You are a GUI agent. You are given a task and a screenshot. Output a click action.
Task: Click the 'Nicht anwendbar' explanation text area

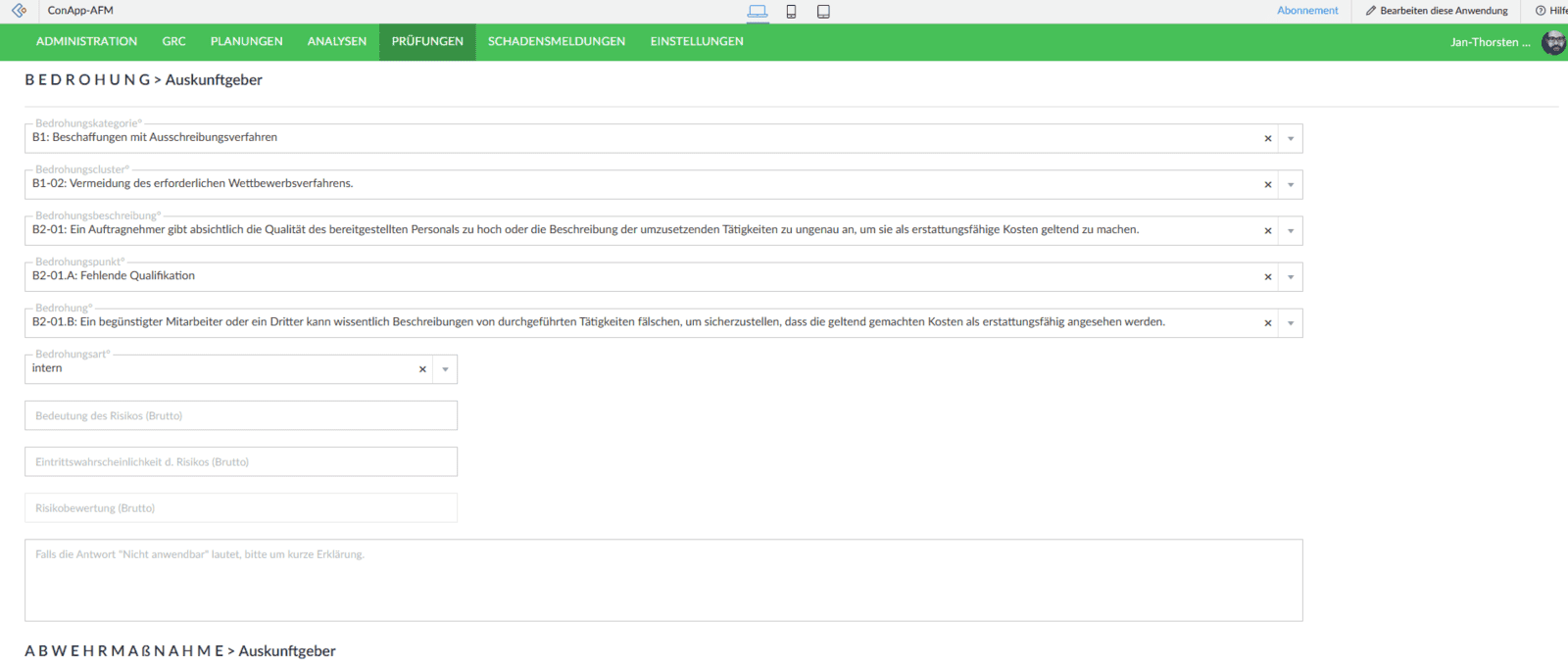coord(663,581)
